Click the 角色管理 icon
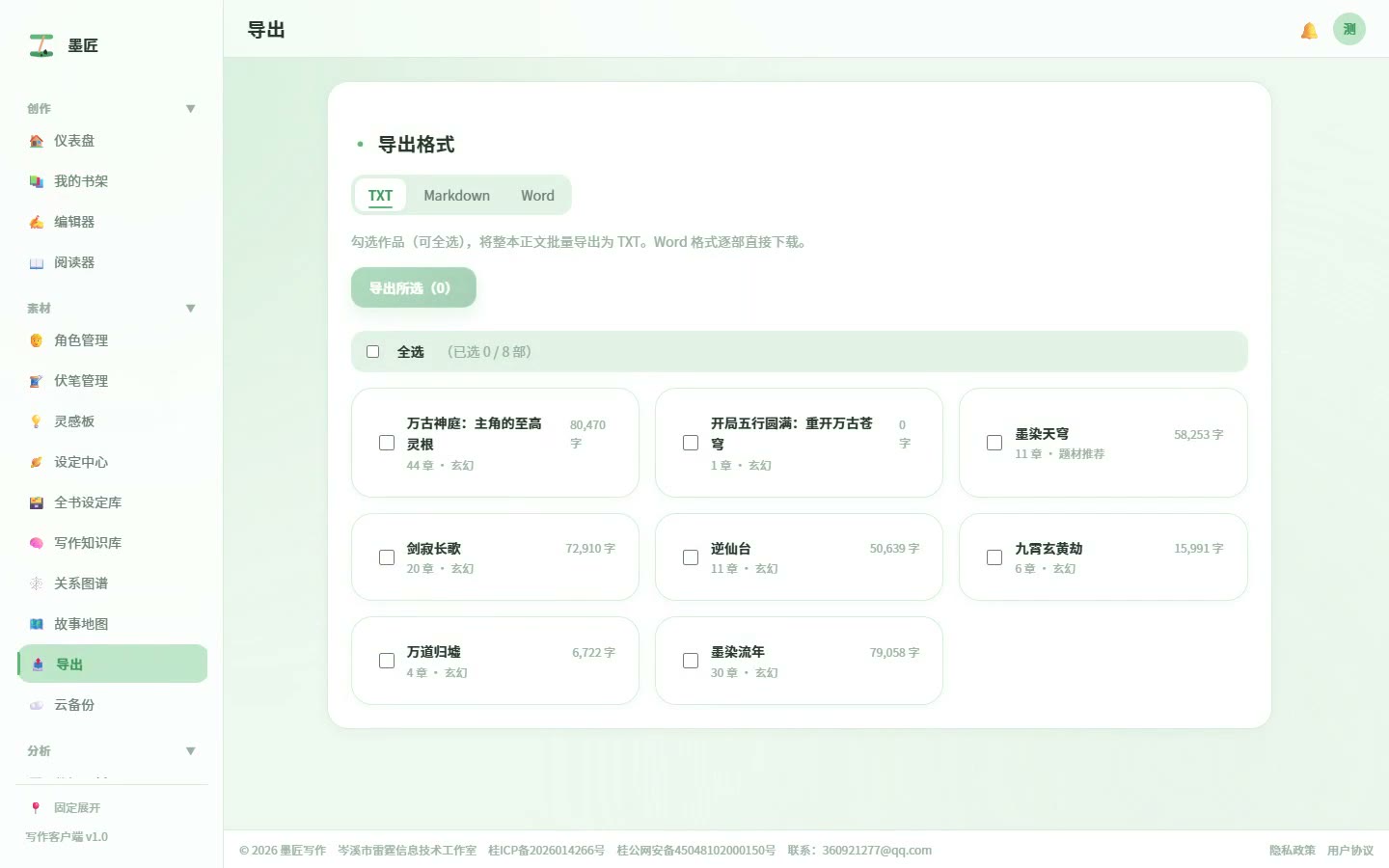The image size is (1389, 868). point(37,340)
